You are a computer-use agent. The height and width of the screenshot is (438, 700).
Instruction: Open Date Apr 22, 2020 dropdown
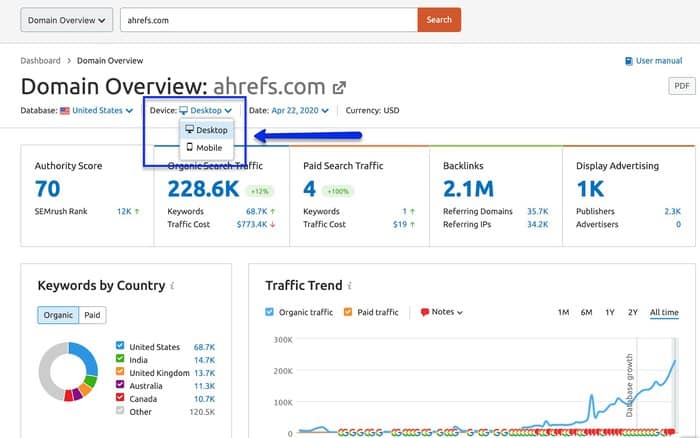point(300,110)
